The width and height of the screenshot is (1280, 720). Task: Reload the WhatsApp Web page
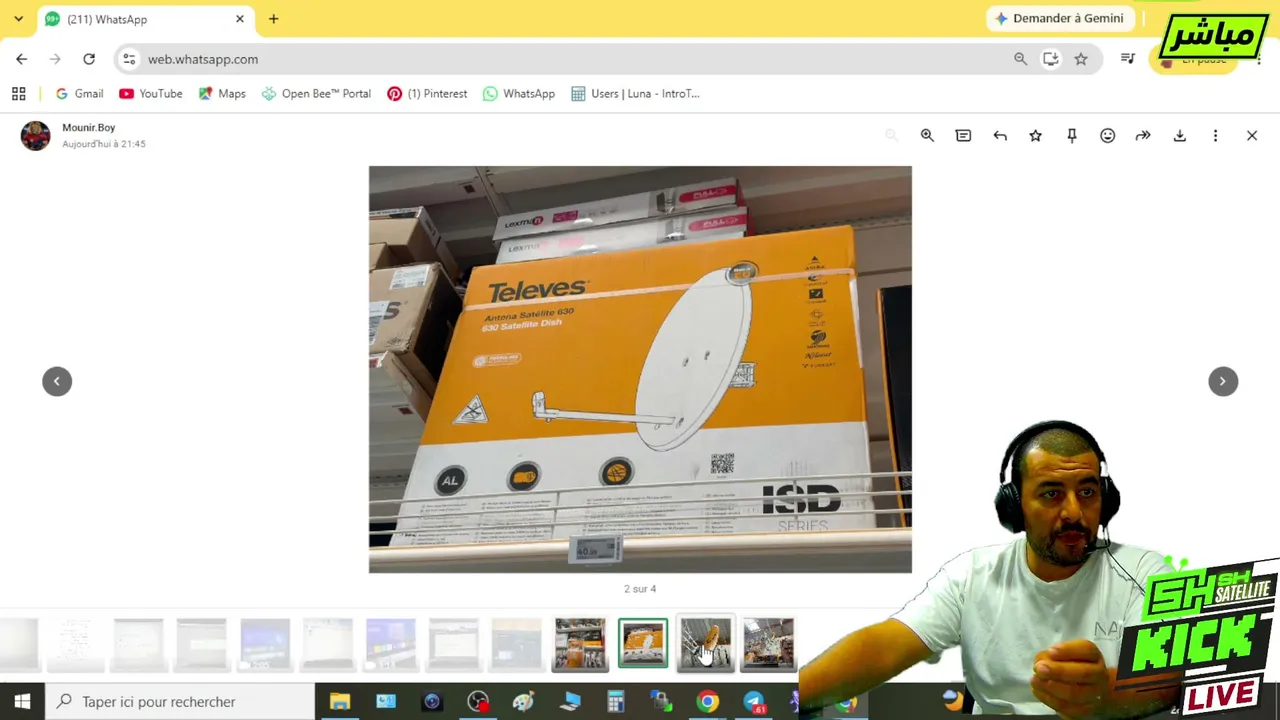[x=89, y=59]
